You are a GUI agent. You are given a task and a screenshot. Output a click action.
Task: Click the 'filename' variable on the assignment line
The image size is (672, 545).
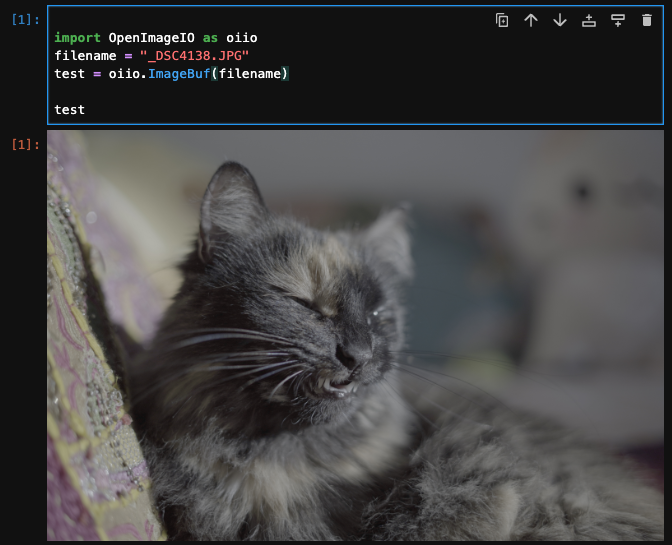pyautogui.click(x=85, y=56)
